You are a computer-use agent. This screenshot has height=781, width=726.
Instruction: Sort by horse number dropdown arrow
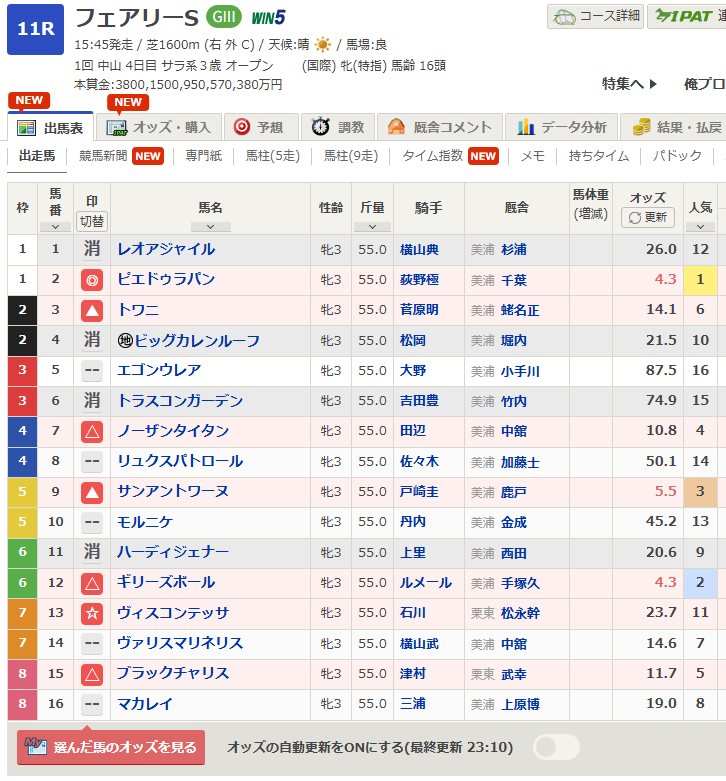pyautogui.click(x=55, y=227)
